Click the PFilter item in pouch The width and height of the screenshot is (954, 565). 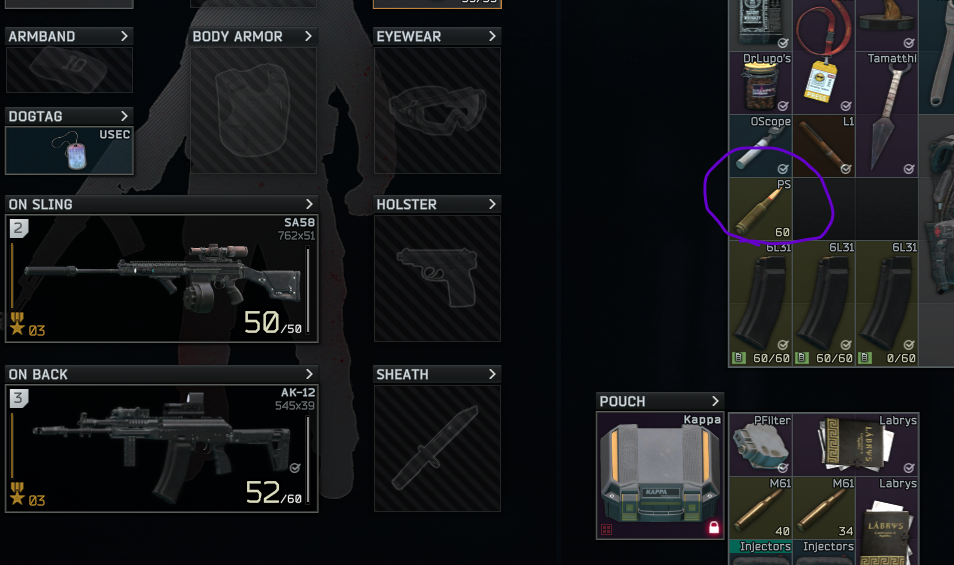[x=761, y=445]
